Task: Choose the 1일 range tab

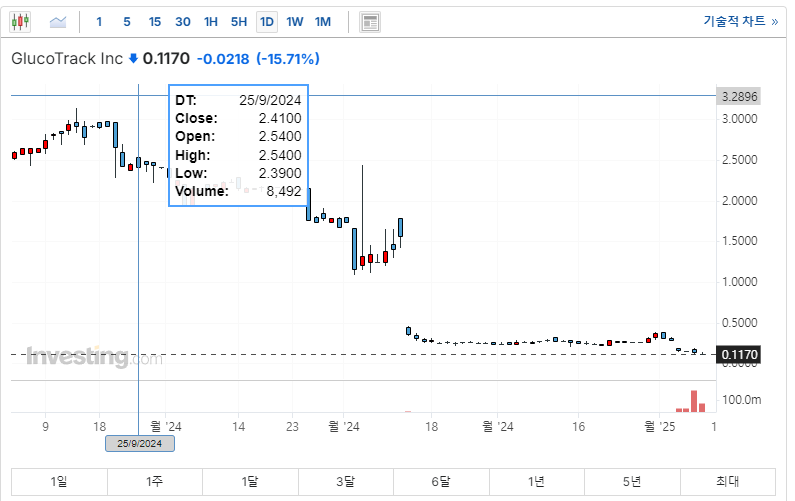Action: click(x=59, y=481)
